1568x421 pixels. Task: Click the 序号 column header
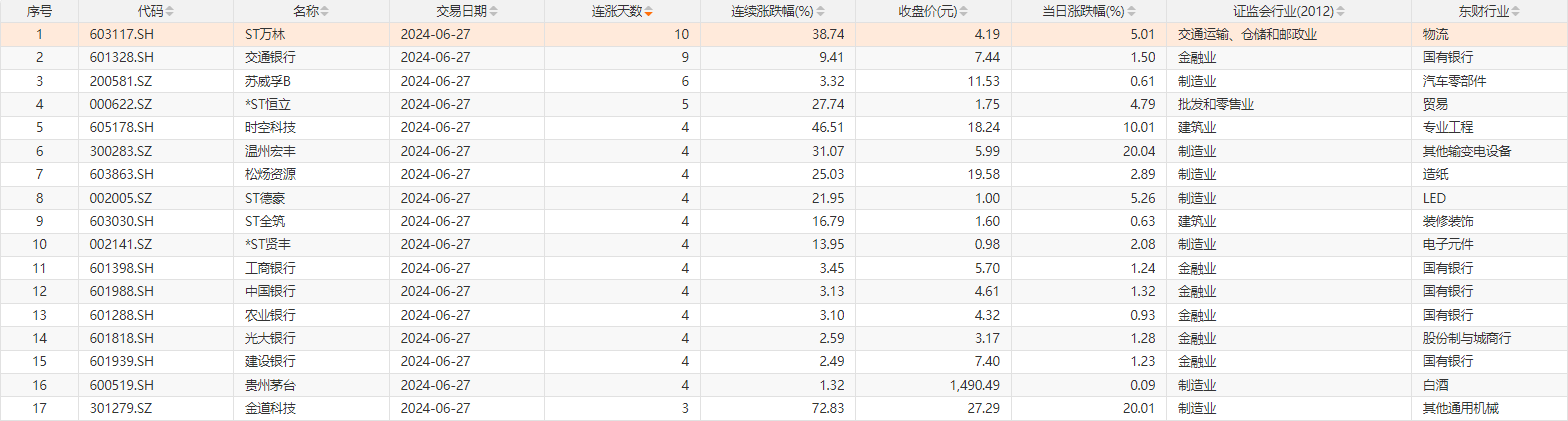[39, 12]
